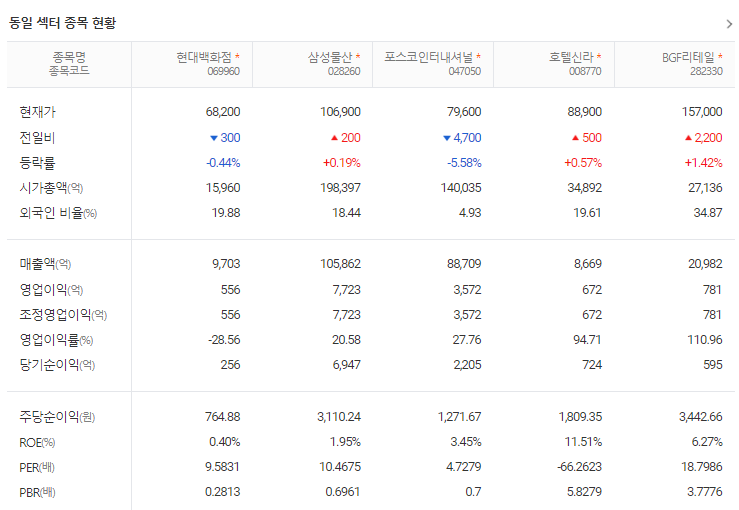This screenshot has width=739, height=510.
Task: Click the red up arrow next to 500
Action: click(x=575, y=138)
